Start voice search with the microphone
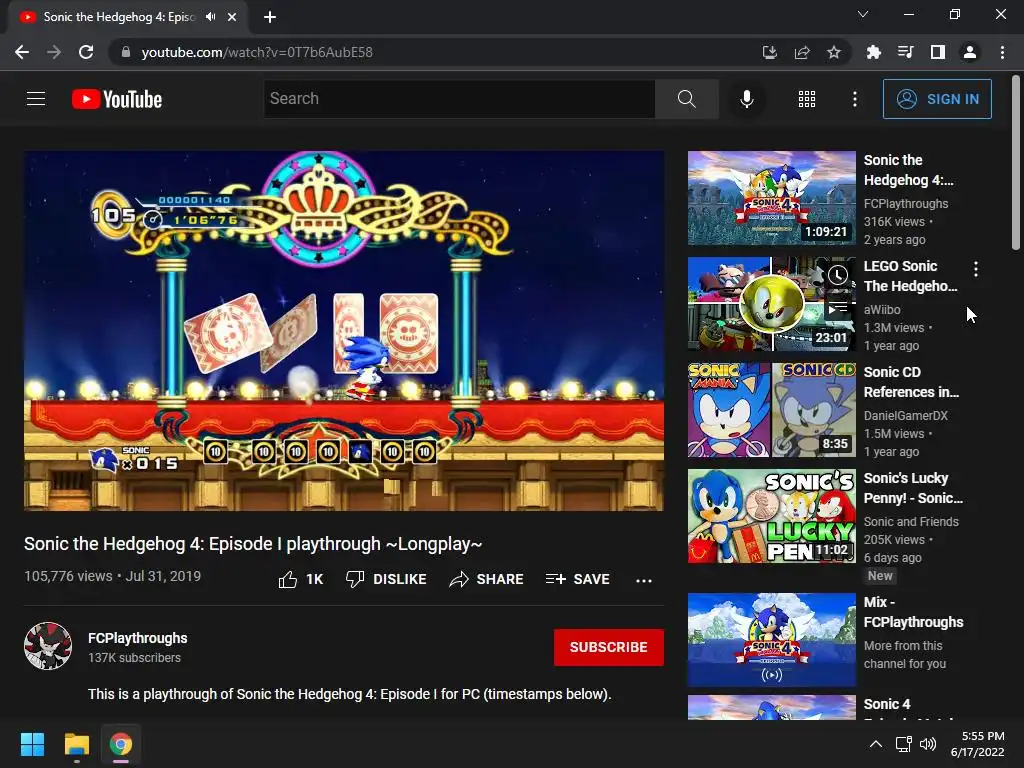1024x768 pixels. coord(746,99)
